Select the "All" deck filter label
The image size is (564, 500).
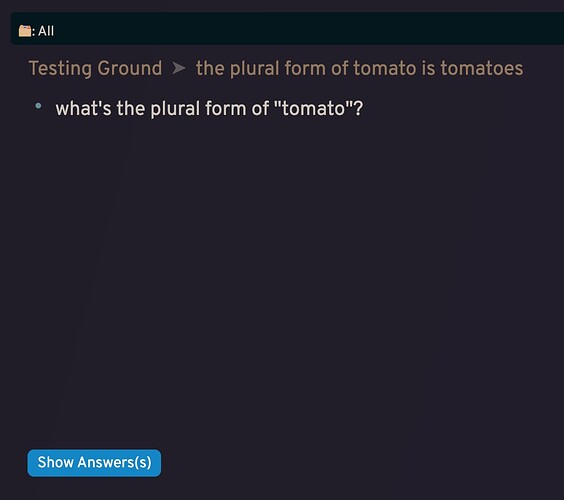click(46, 31)
